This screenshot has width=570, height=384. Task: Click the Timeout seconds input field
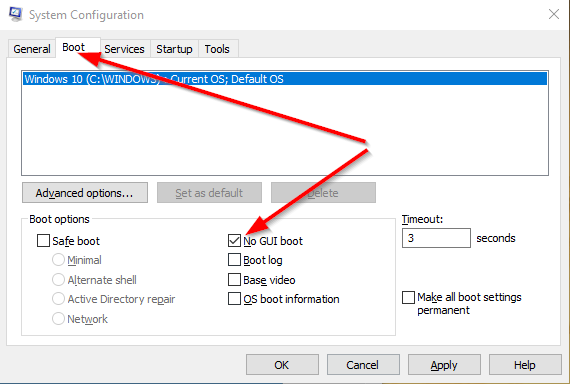pyautogui.click(x=436, y=238)
